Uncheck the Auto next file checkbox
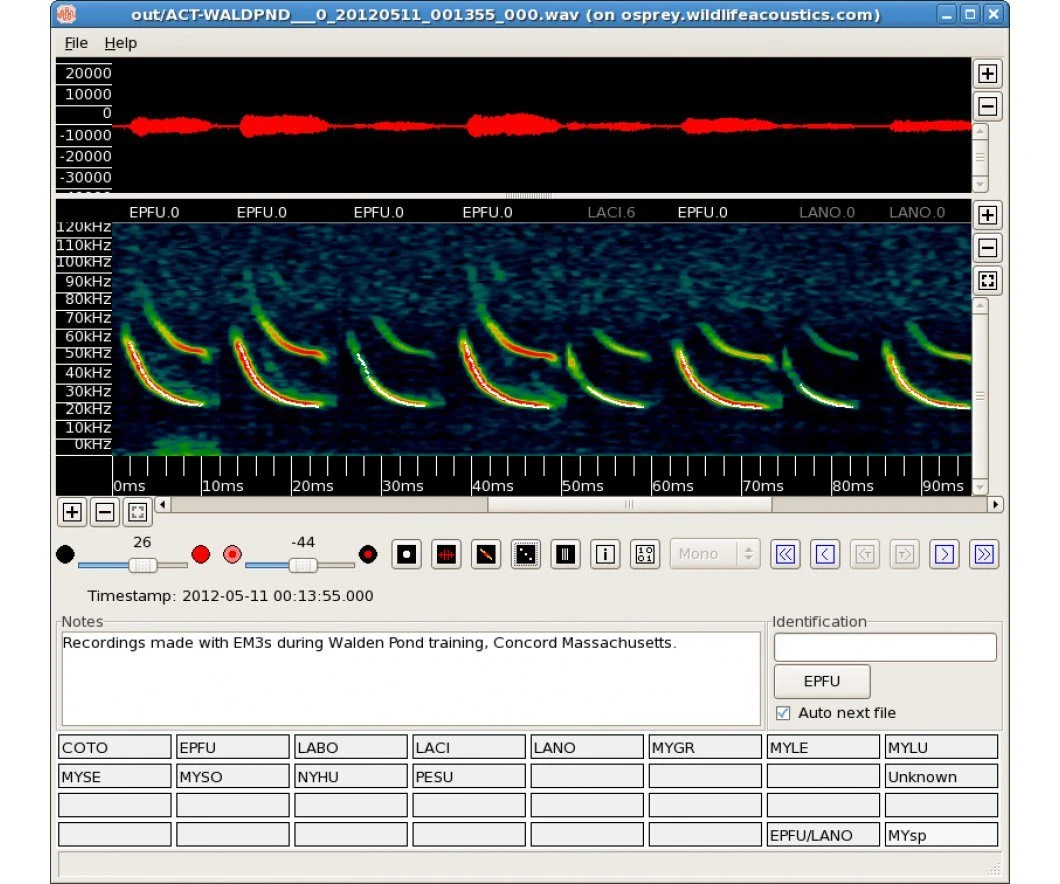 (x=783, y=713)
